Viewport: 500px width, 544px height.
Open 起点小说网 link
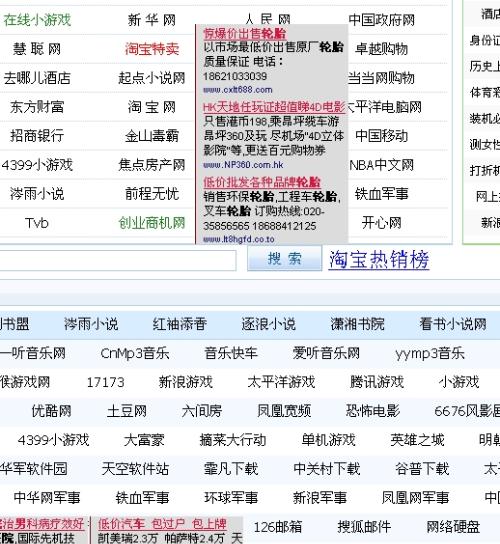tap(152, 78)
